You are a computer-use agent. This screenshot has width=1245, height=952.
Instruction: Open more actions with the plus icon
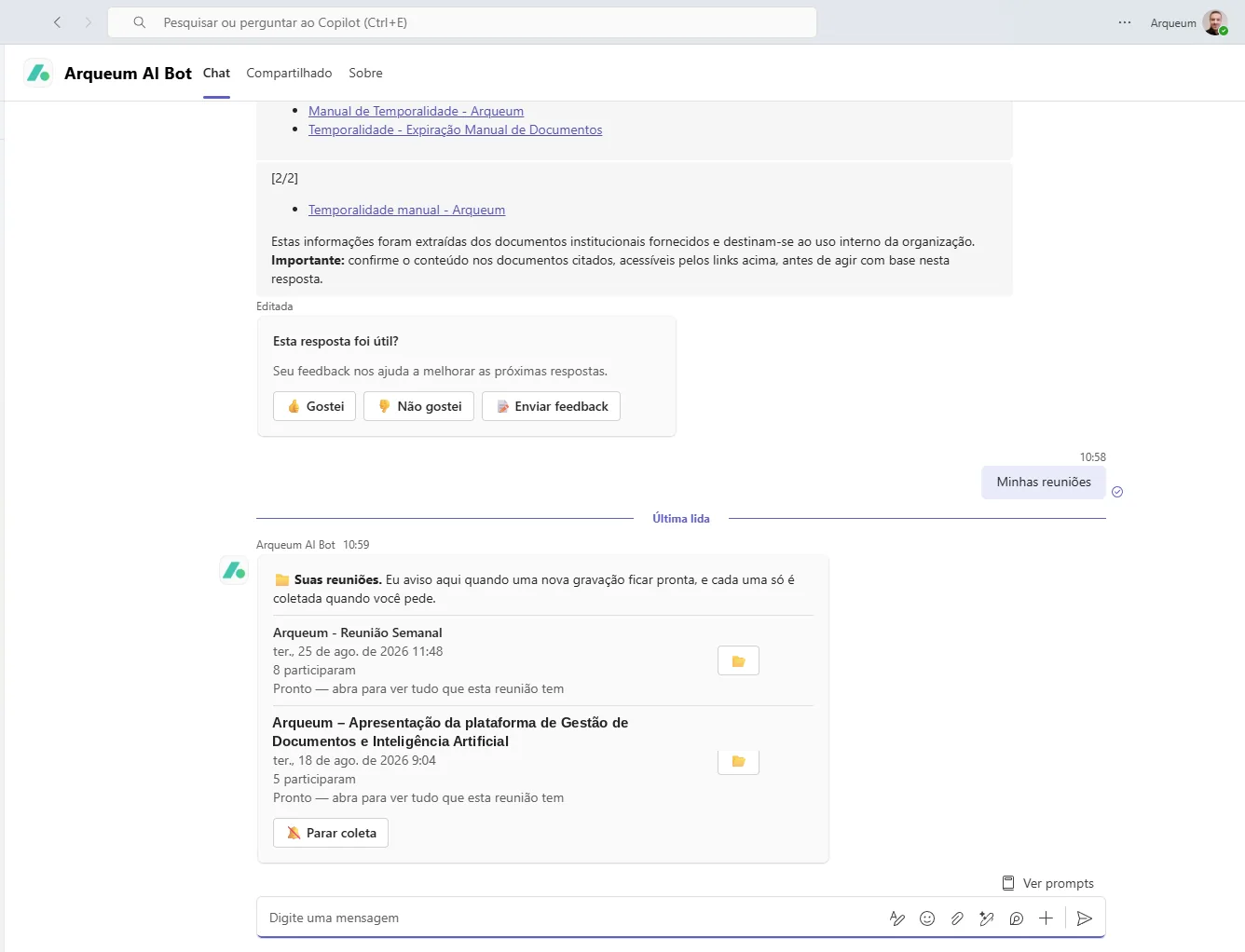coord(1046,918)
